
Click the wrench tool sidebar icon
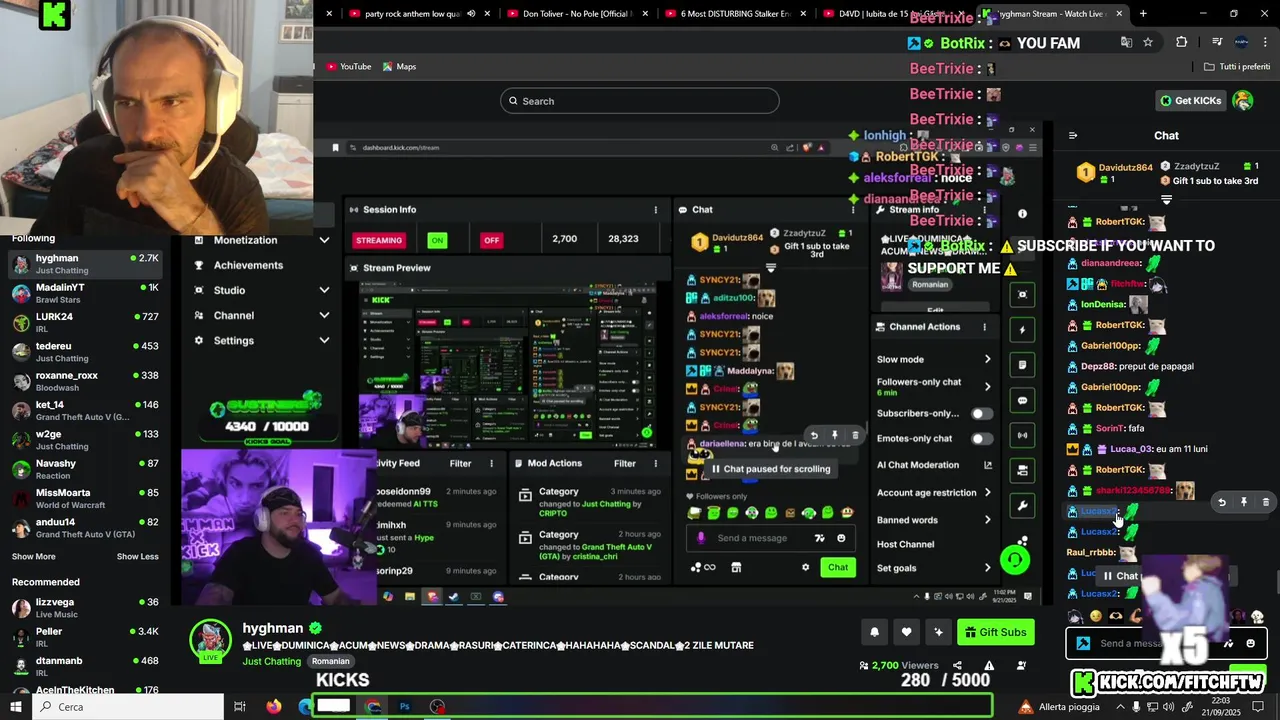pyautogui.click(x=1022, y=506)
